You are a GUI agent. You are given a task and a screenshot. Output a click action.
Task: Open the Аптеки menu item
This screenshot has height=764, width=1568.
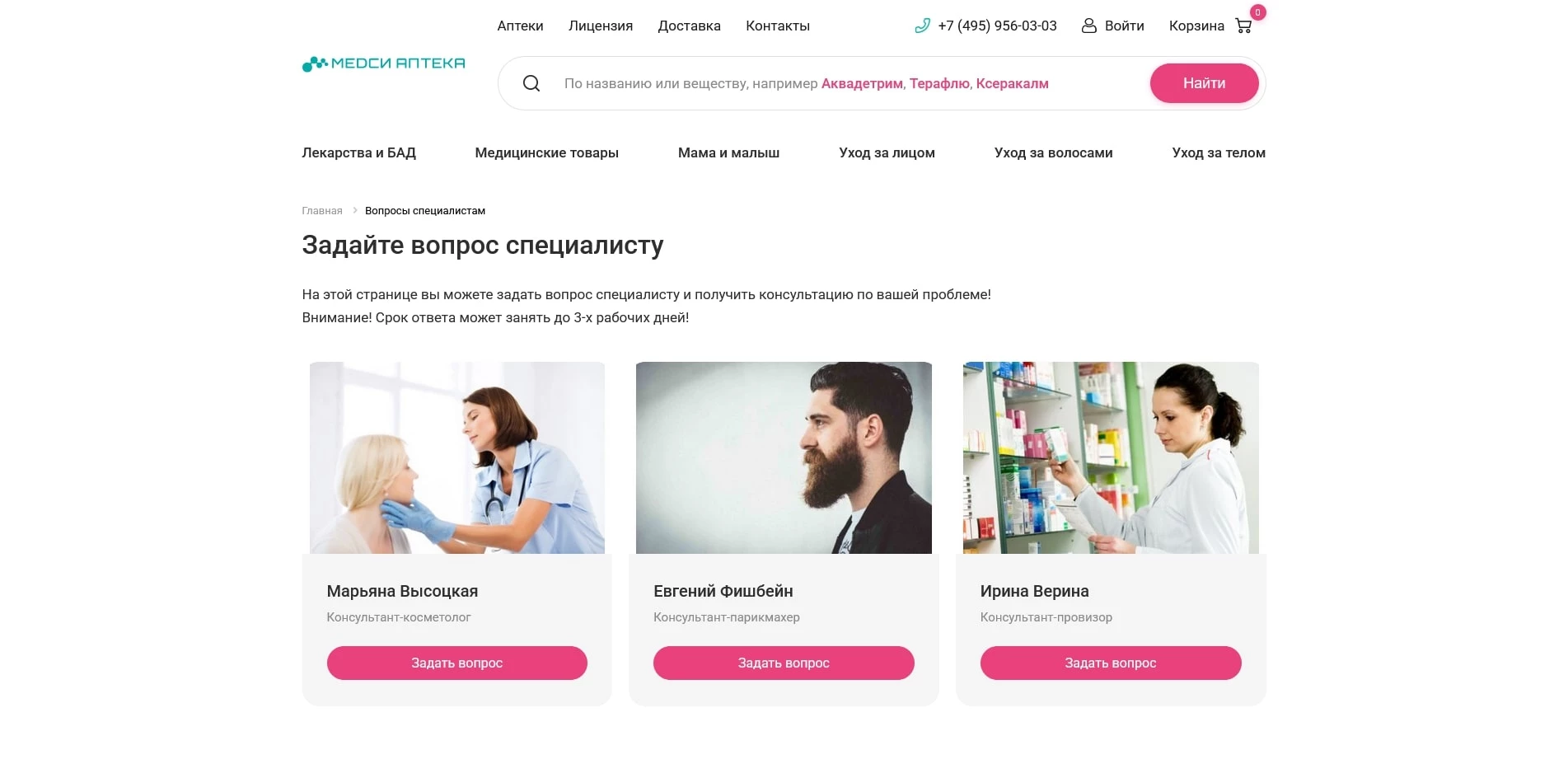tap(520, 26)
